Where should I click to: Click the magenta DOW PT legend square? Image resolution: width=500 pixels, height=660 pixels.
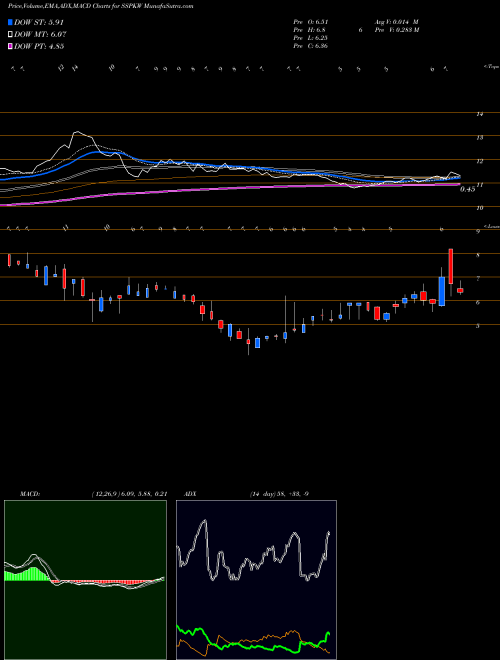[10, 46]
